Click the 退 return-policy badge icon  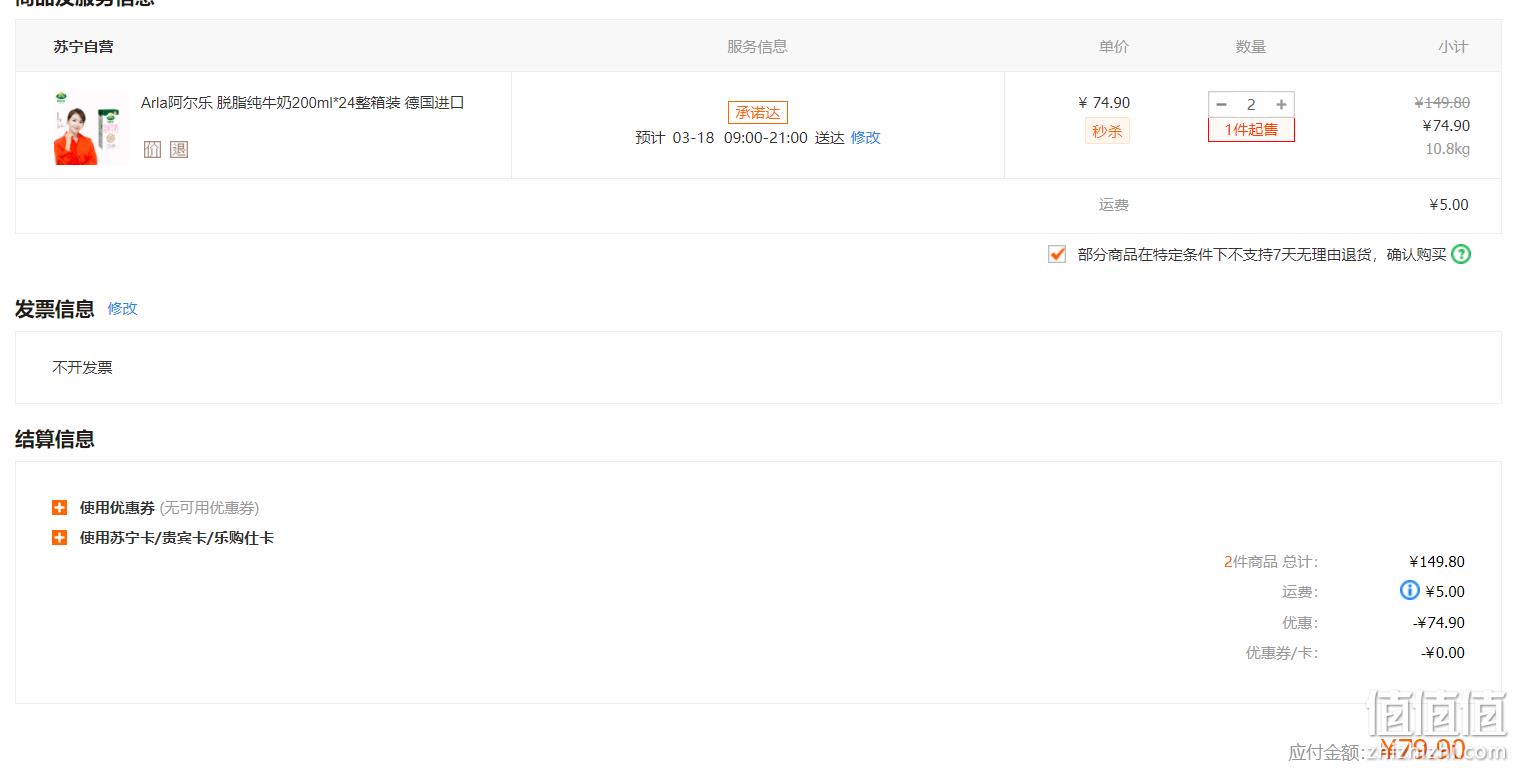pyautogui.click(x=179, y=149)
